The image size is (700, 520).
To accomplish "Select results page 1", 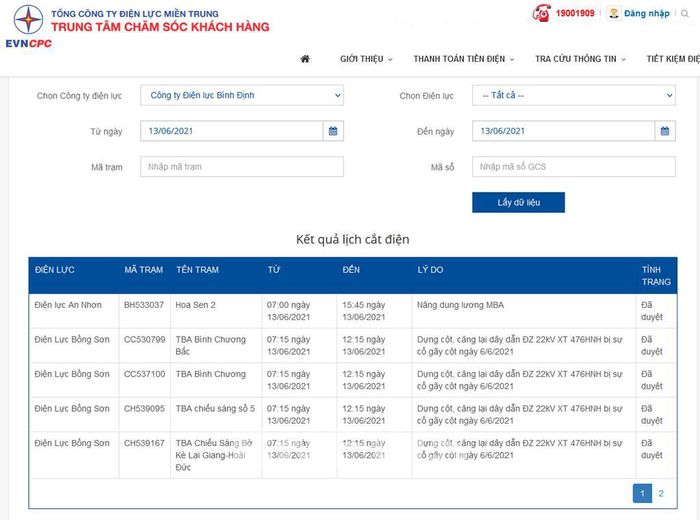I will click(x=641, y=493).
